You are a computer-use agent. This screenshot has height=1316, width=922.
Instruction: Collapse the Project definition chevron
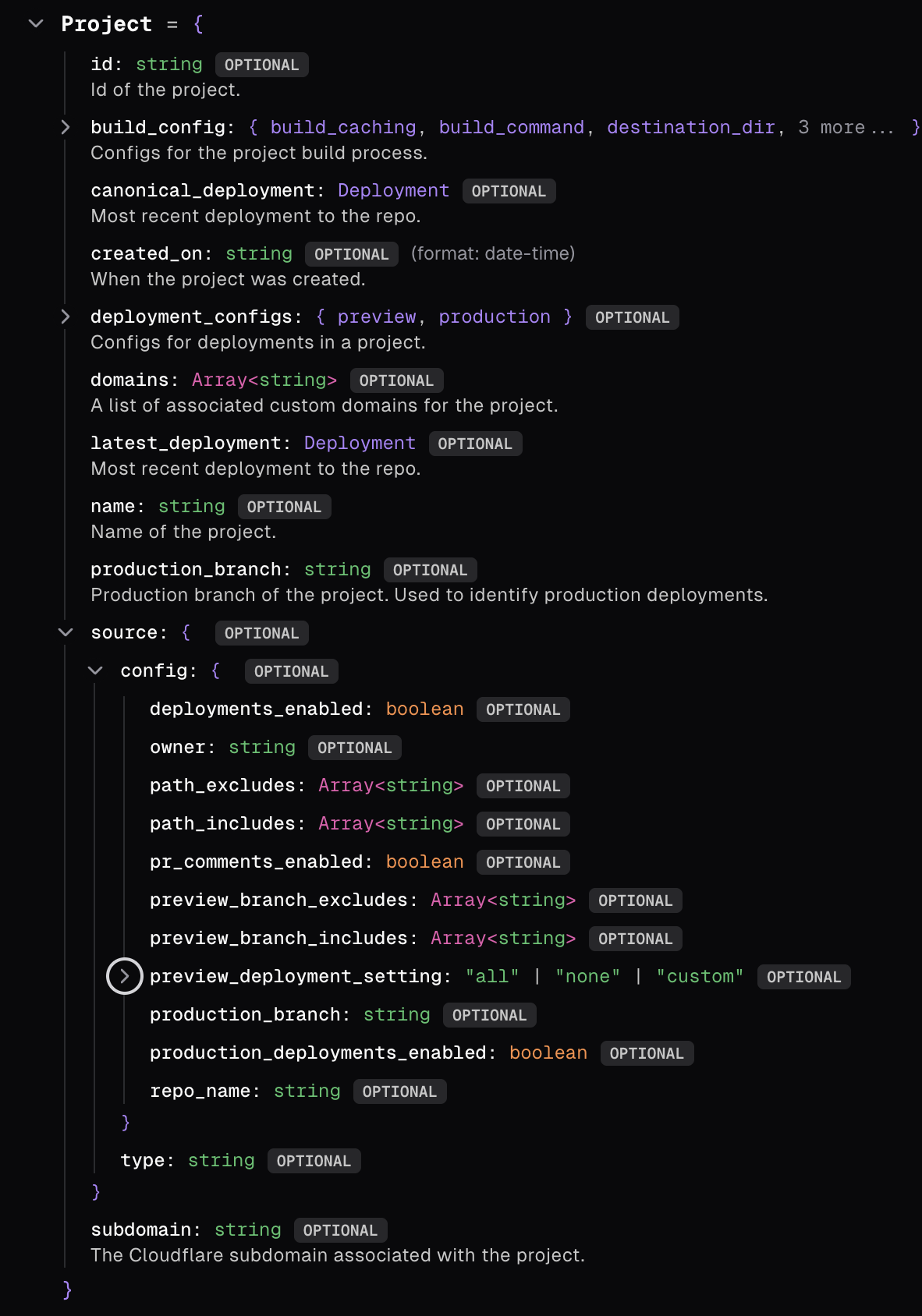(36, 24)
